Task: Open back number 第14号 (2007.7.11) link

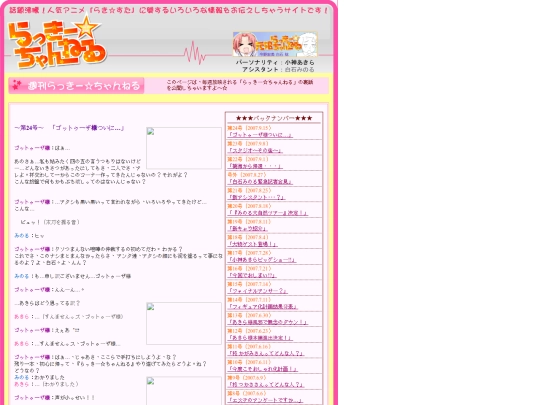Action: point(263,307)
